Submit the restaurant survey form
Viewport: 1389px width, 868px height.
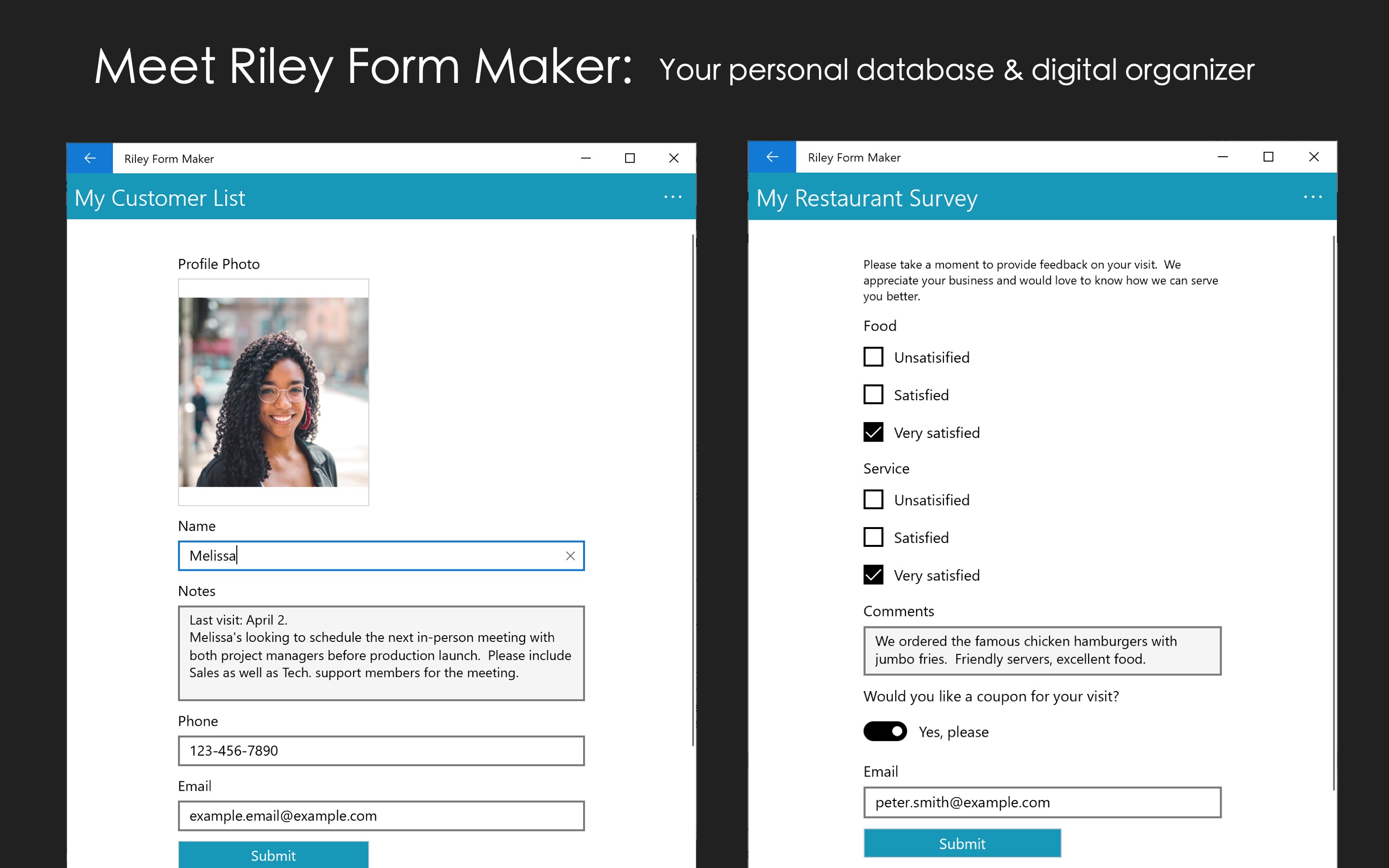(x=962, y=843)
